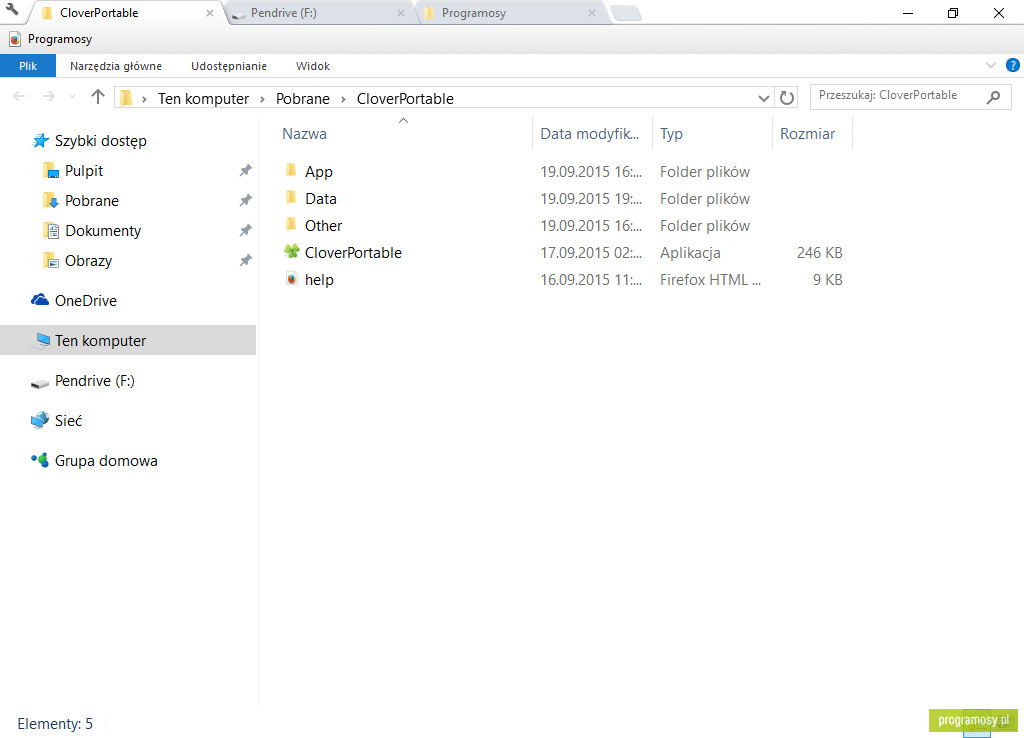
Task: Refresh the current folder
Action: pyautogui.click(x=787, y=98)
